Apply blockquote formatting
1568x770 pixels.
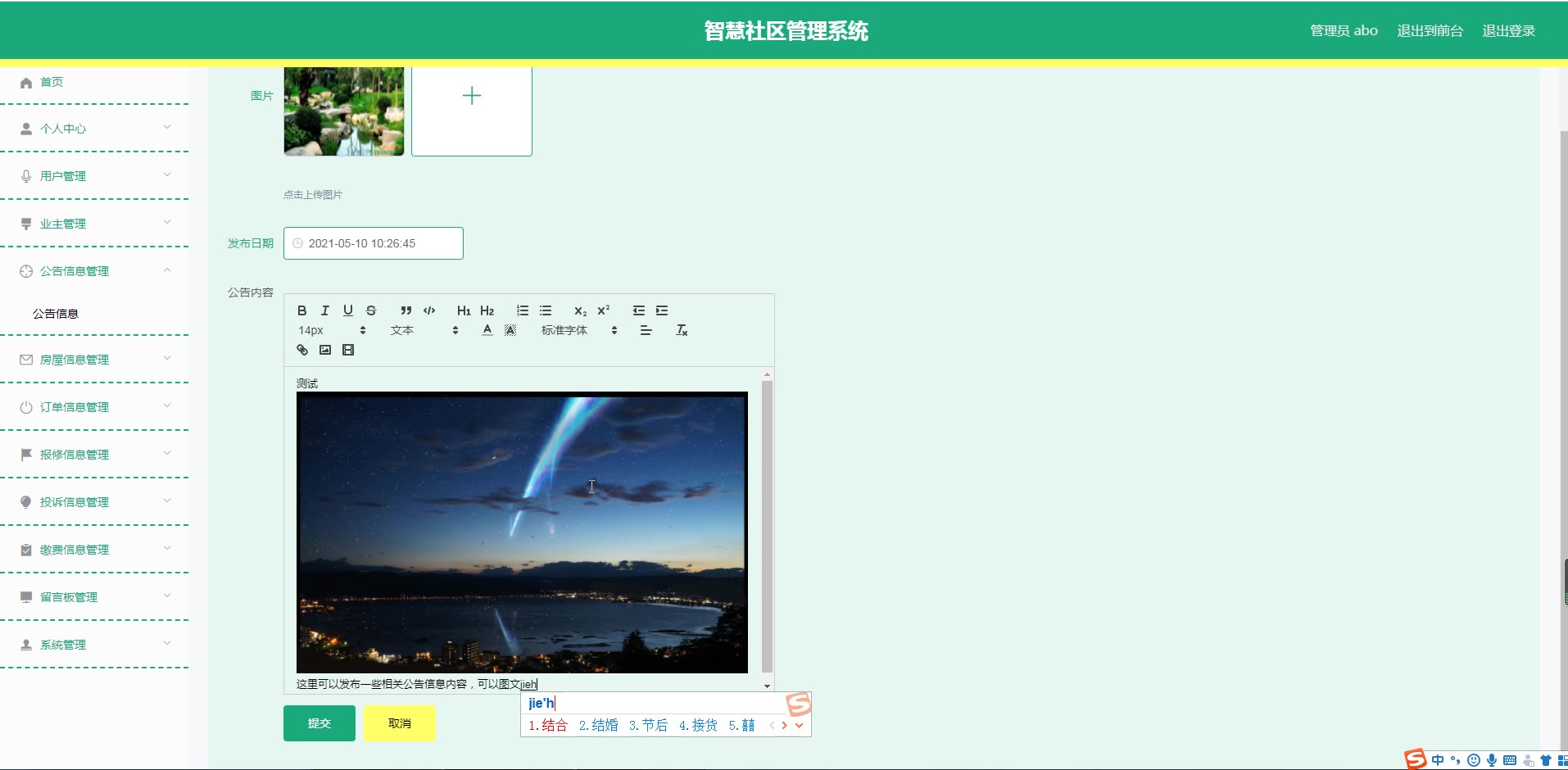click(406, 310)
